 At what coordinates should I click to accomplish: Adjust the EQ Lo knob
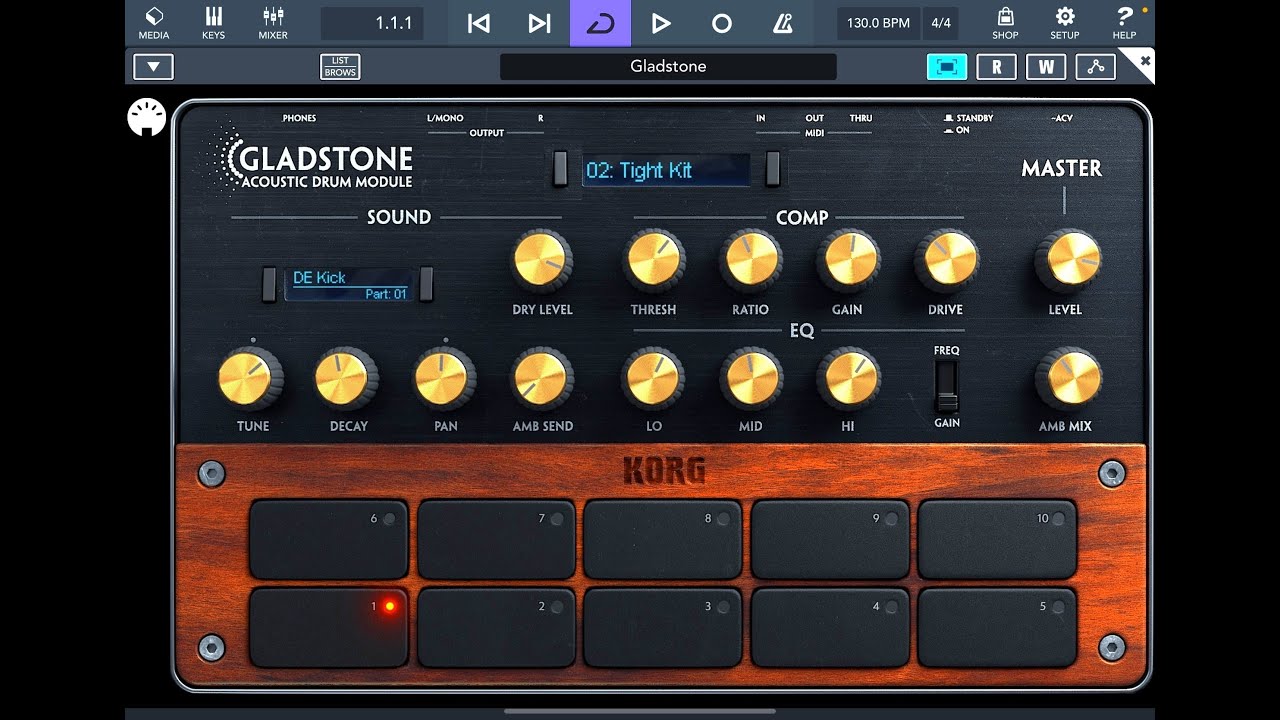653,379
